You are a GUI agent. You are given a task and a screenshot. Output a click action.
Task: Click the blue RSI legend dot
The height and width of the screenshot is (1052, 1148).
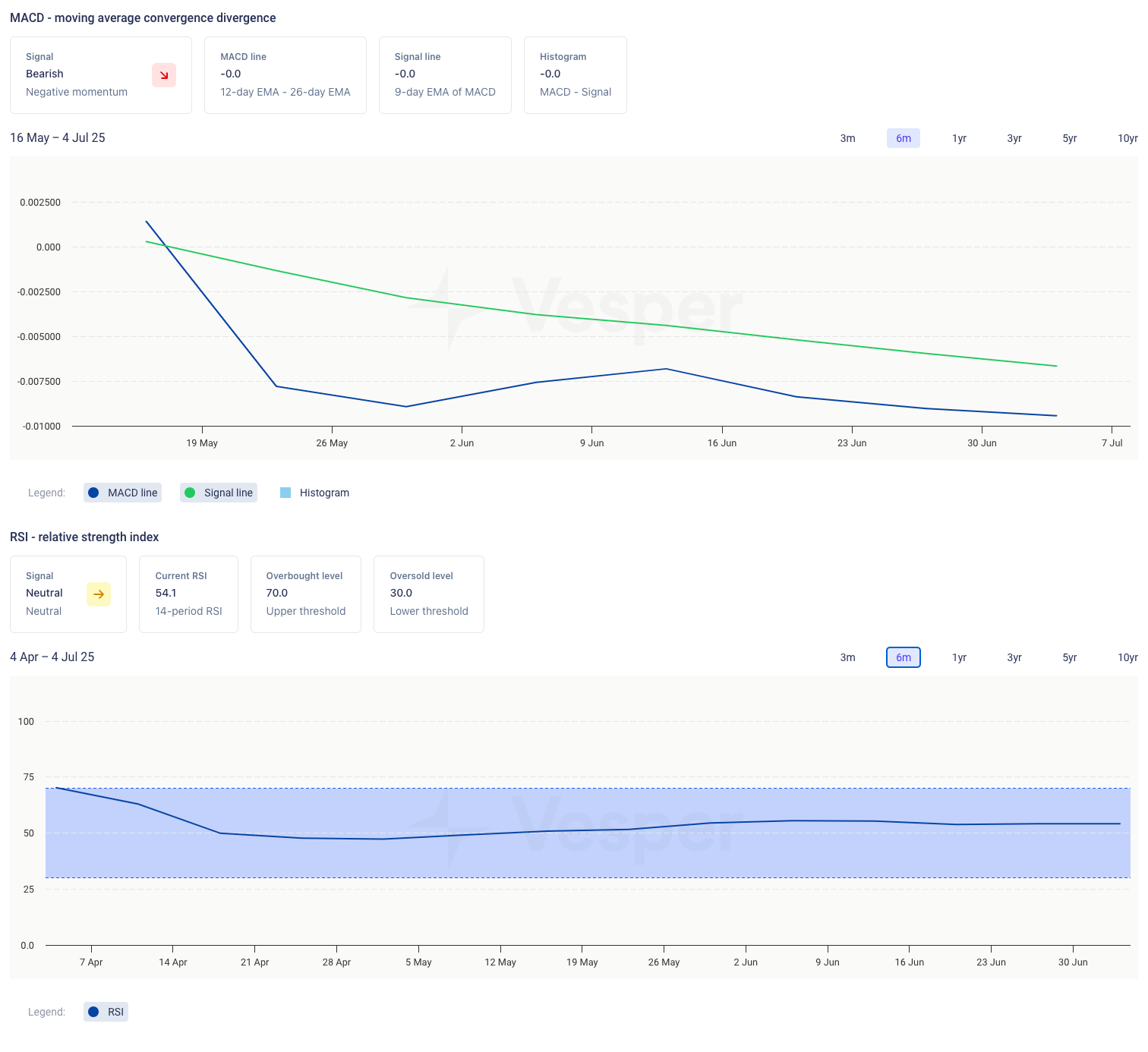(x=93, y=1012)
